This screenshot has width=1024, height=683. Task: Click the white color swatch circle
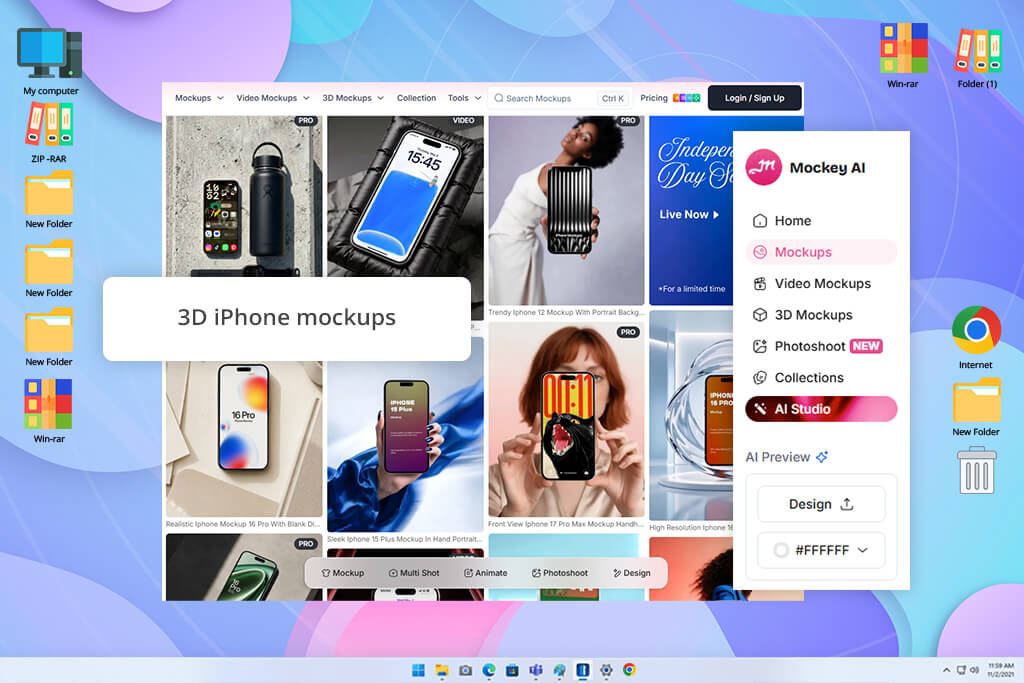point(780,550)
